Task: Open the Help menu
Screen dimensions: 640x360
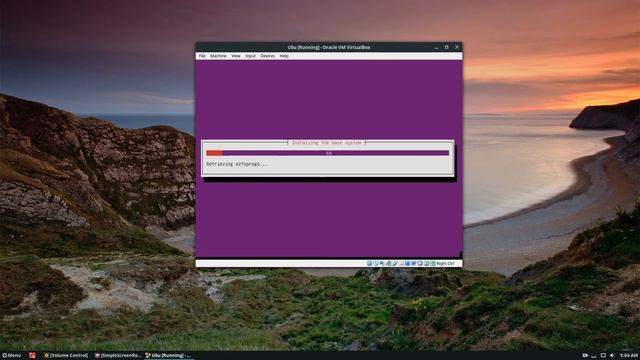Action: [x=284, y=56]
